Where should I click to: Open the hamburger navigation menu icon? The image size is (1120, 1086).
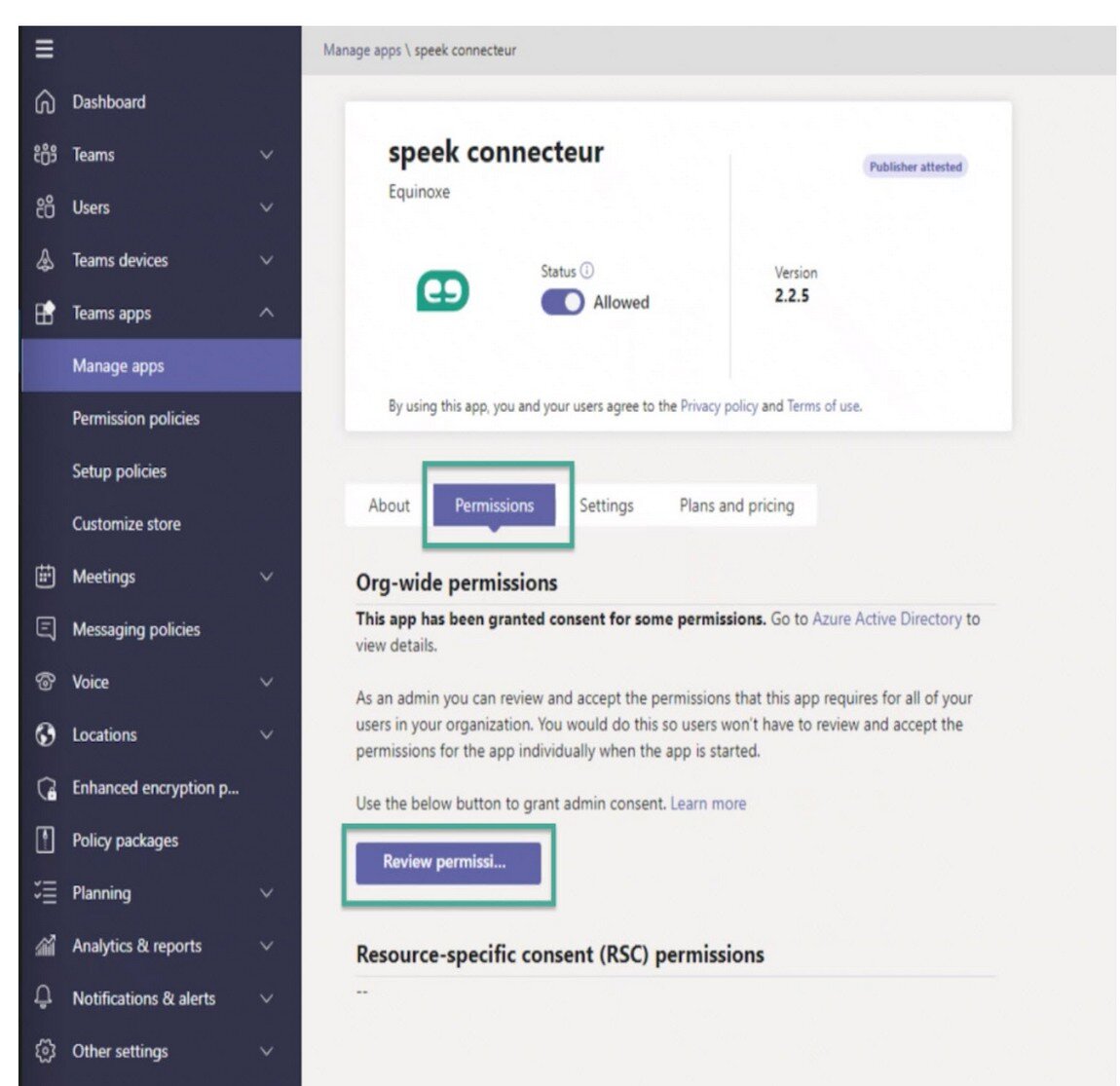44,49
